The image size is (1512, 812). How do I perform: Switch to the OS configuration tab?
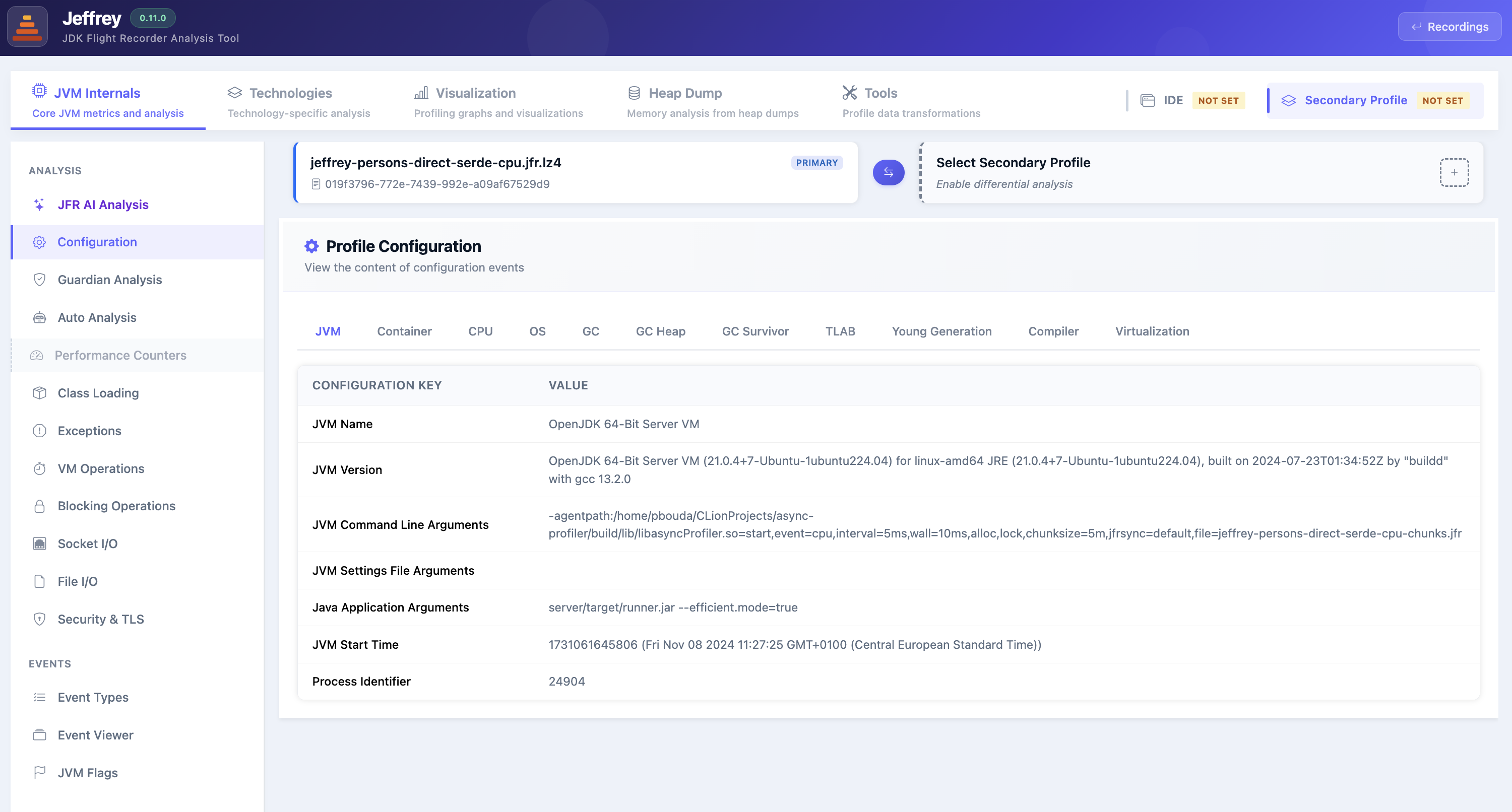click(537, 331)
